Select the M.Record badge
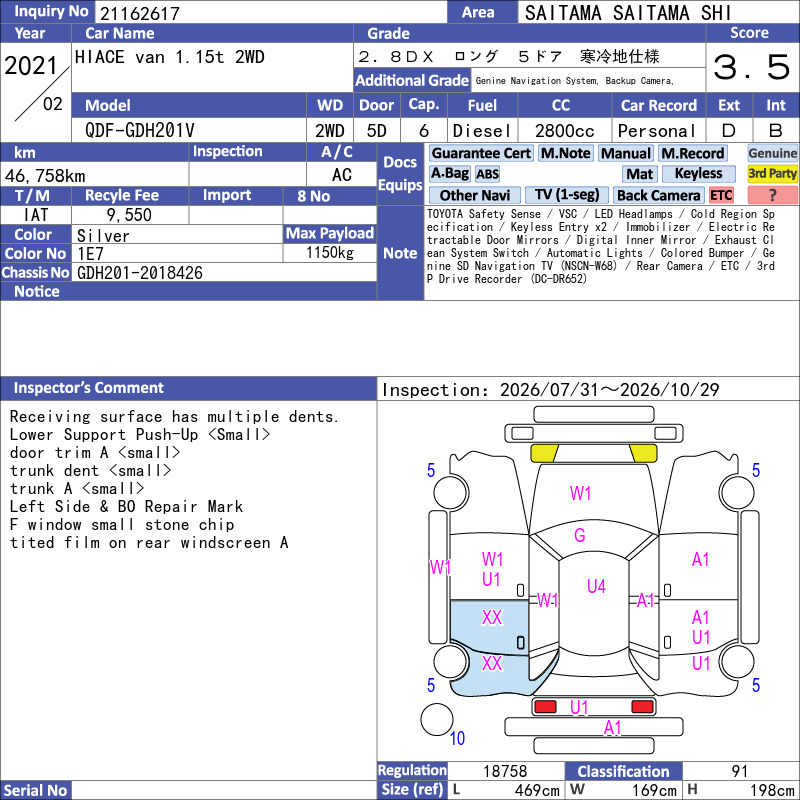The image size is (800, 800). 692,153
